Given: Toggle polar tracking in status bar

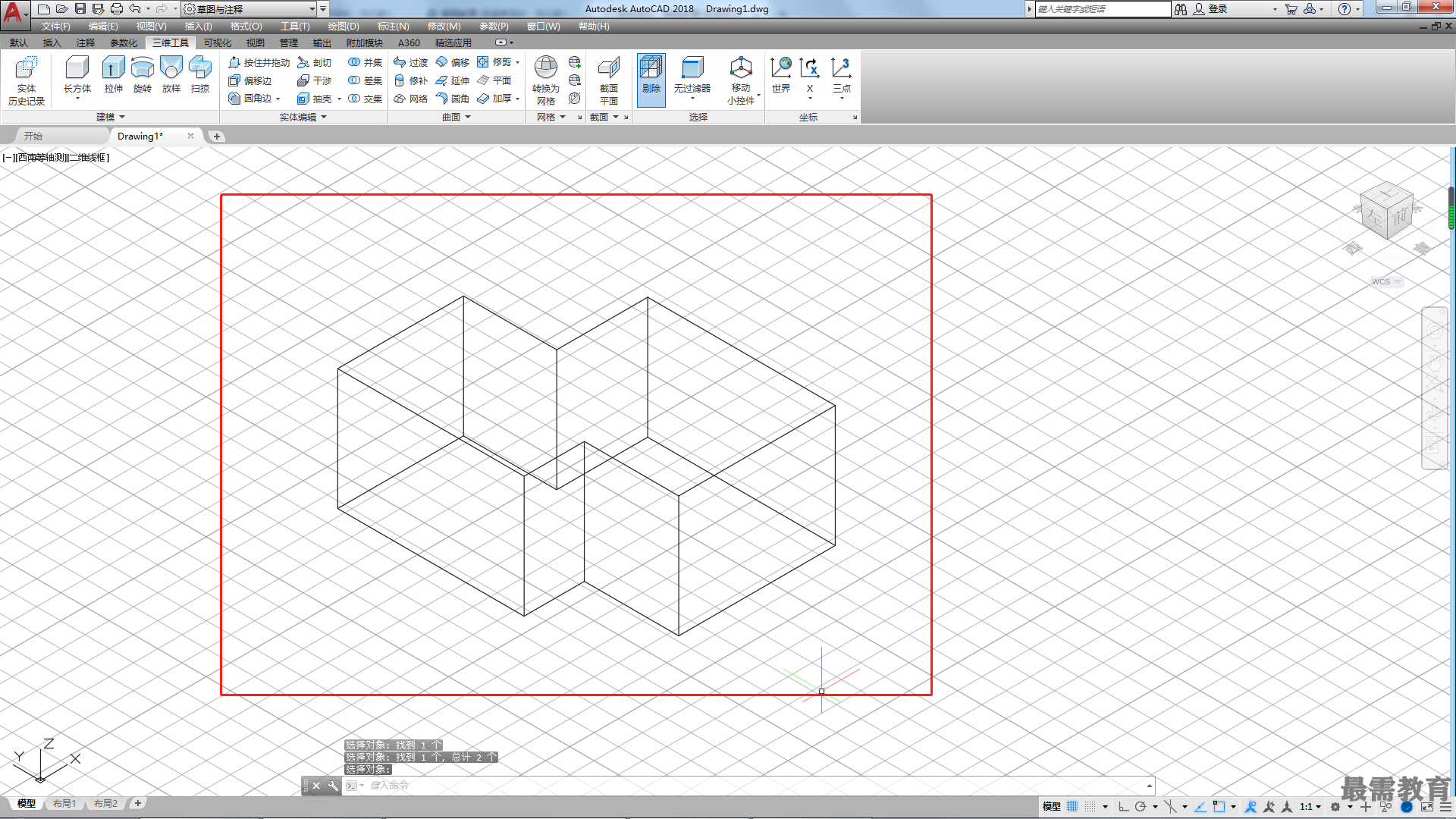Looking at the screenshot, I should [x=1141, y=807].
